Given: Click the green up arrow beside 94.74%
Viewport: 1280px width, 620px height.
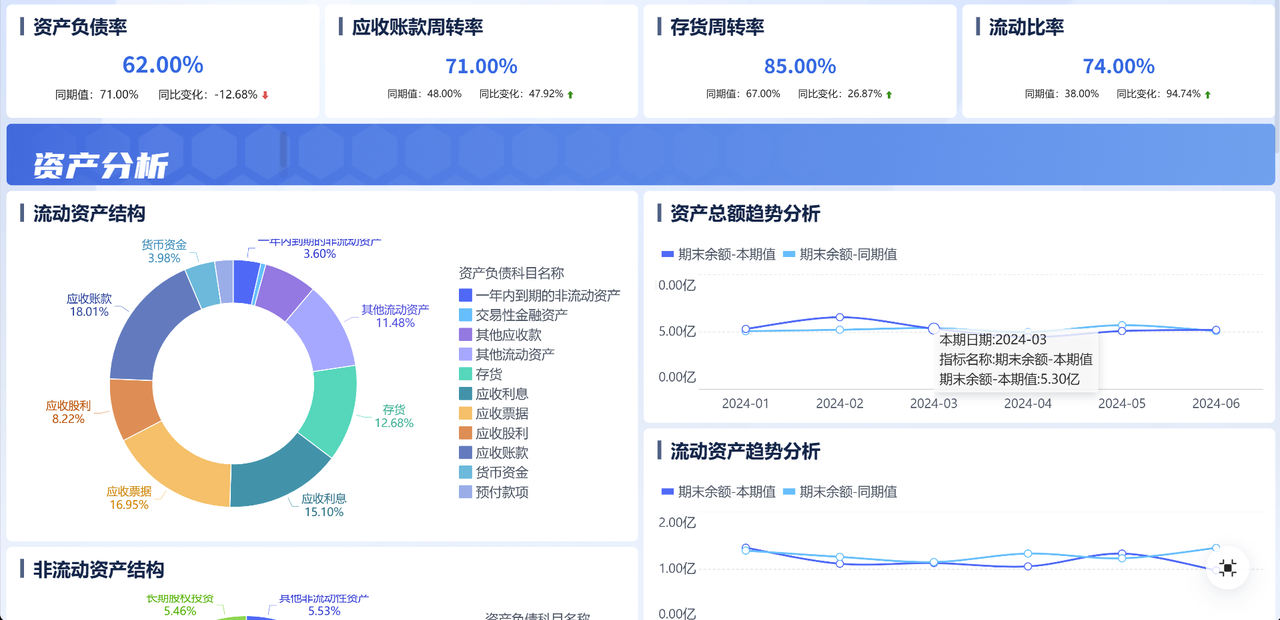Looking at the screenshot, I should tap(1208, 95).
